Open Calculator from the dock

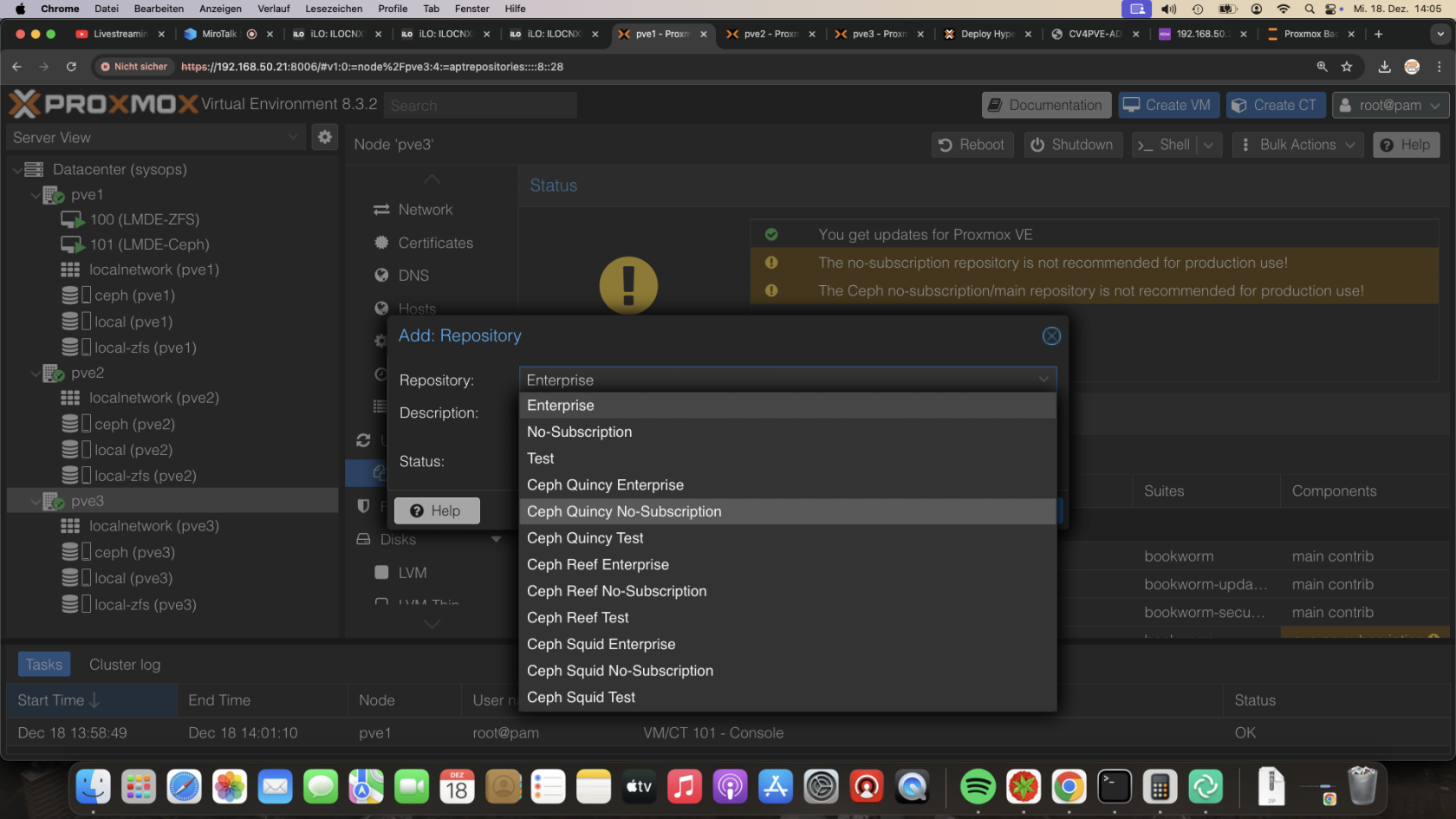1160,787
